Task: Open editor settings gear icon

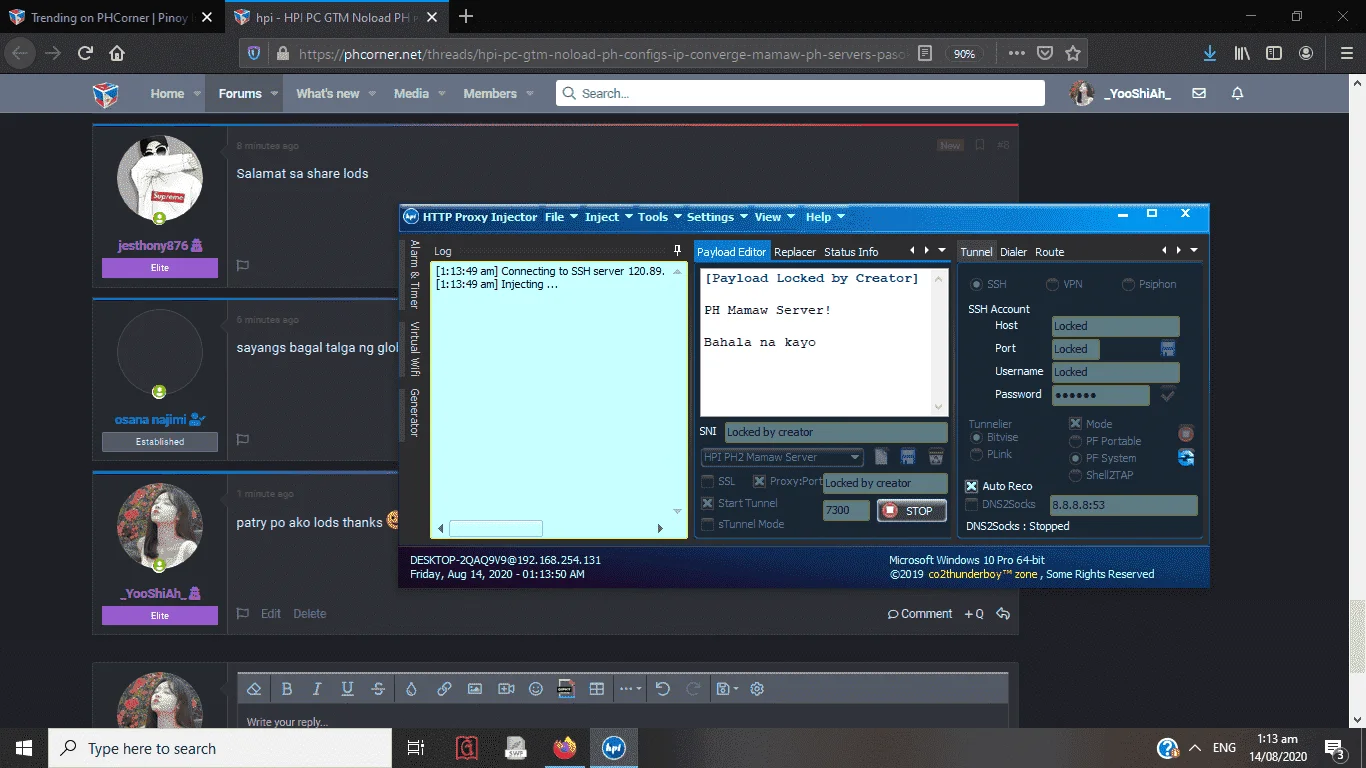Action: click(757, 688)
